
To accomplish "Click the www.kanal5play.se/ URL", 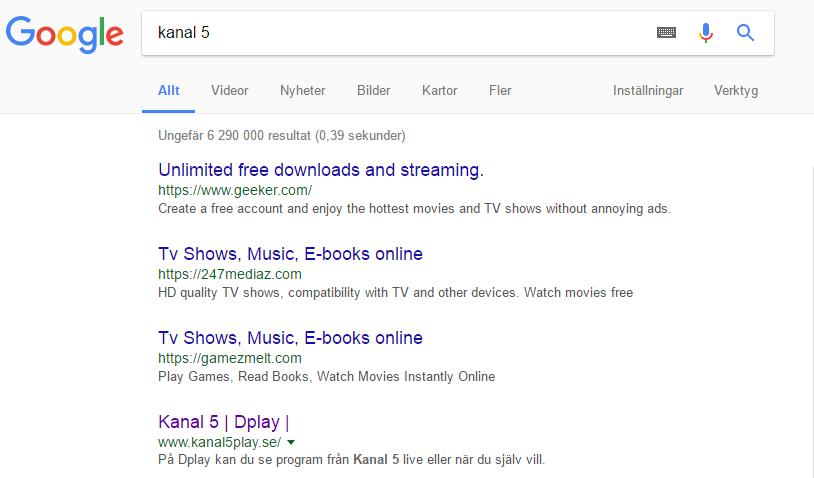I will [x=220, y=442].
